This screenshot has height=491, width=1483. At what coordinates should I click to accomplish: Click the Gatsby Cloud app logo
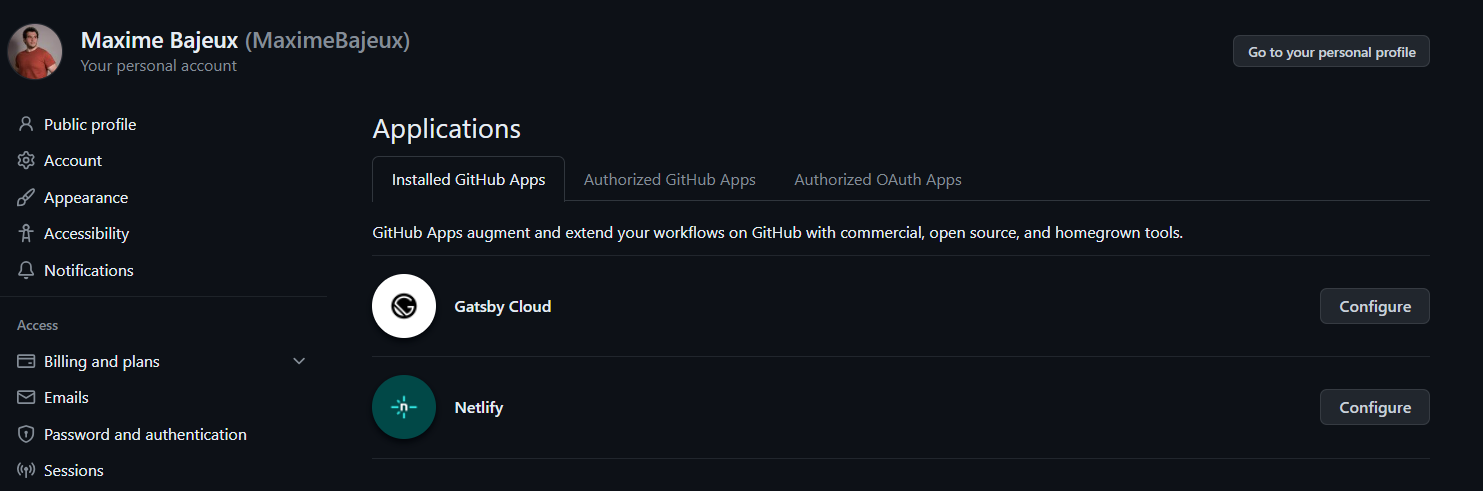coord(404,306)
